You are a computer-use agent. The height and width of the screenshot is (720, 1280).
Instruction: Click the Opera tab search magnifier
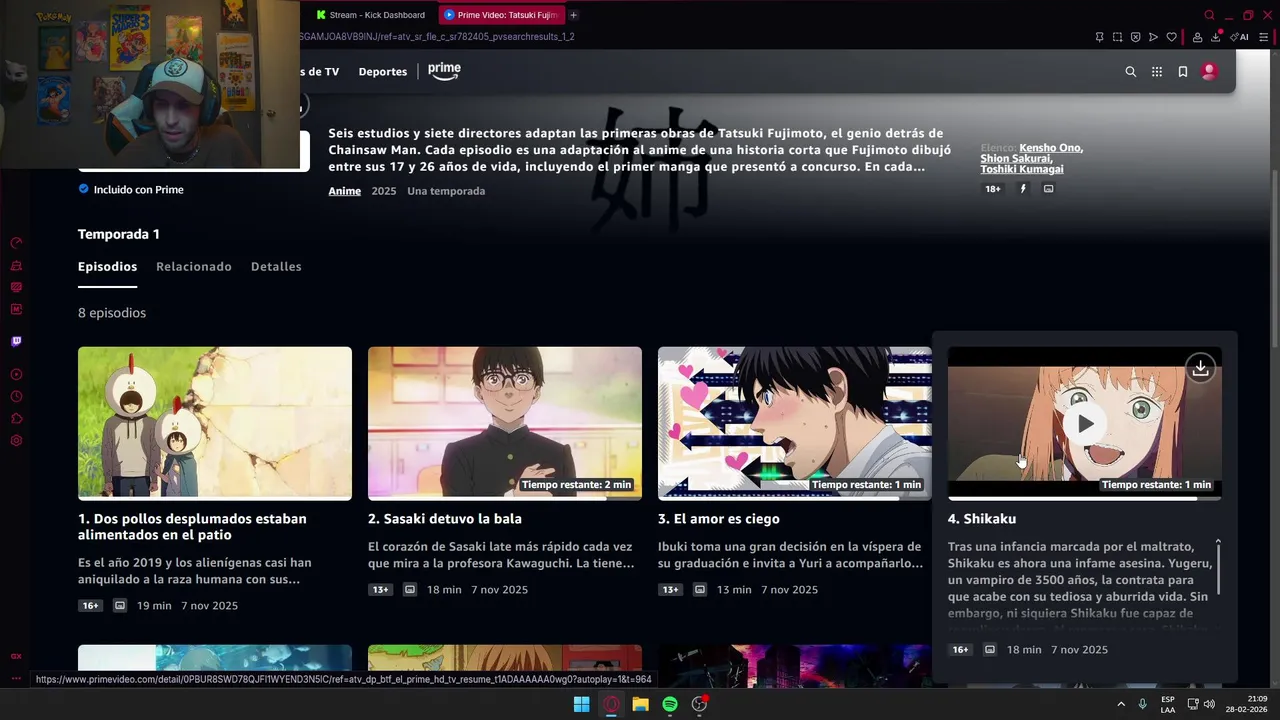click(x=1209, y=15)
